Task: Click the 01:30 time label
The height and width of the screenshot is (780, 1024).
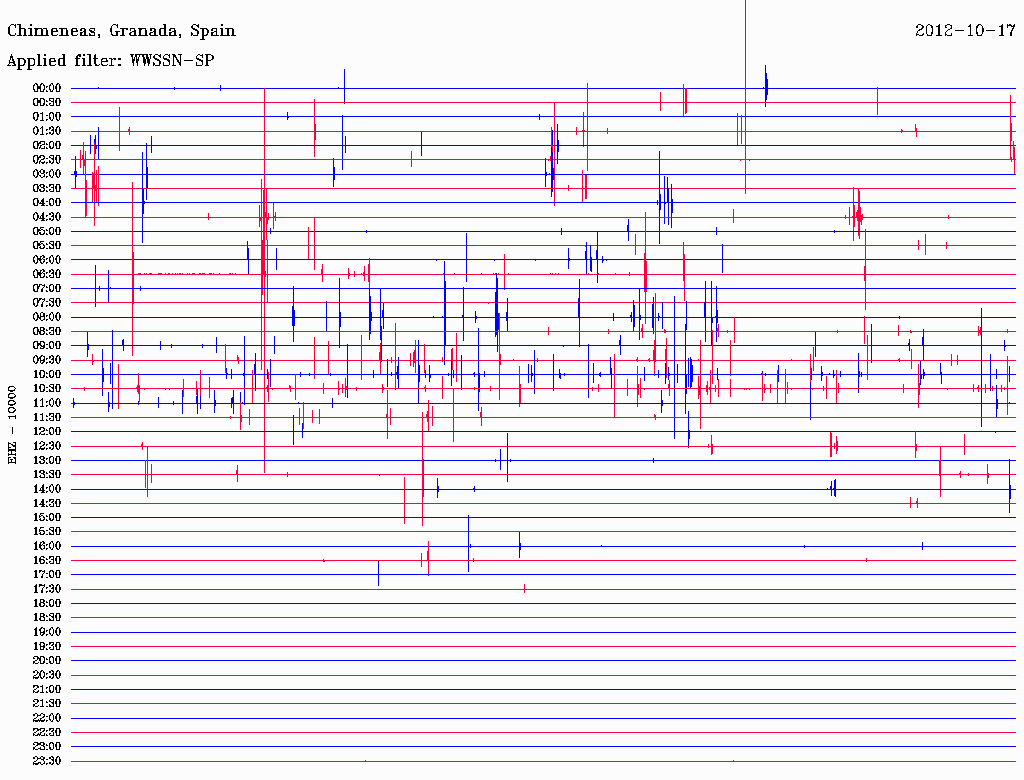Action: (47, 131)
